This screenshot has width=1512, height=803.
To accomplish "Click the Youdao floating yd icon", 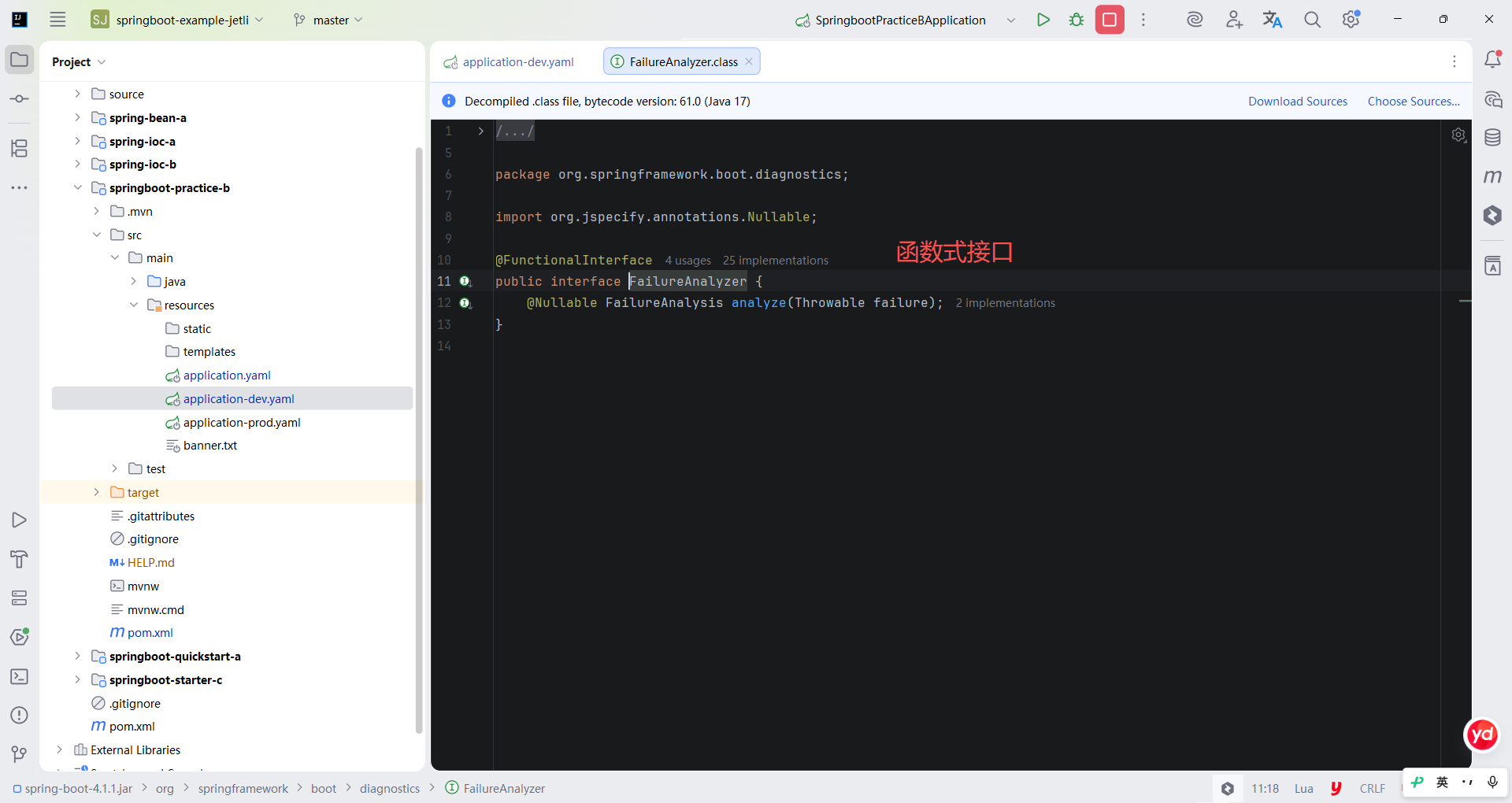I will click(x=1482, y=735).
